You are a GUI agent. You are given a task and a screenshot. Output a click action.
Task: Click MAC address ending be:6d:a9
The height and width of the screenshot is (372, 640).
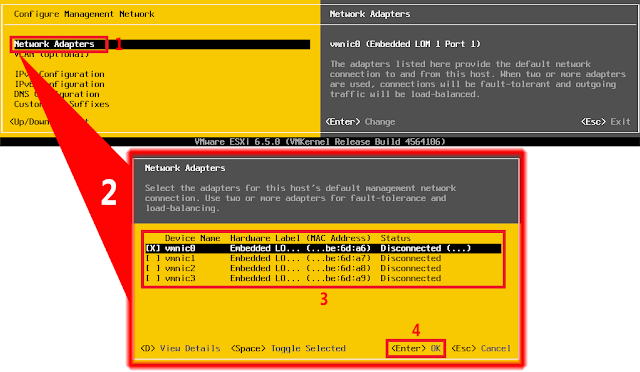point(338,278)
